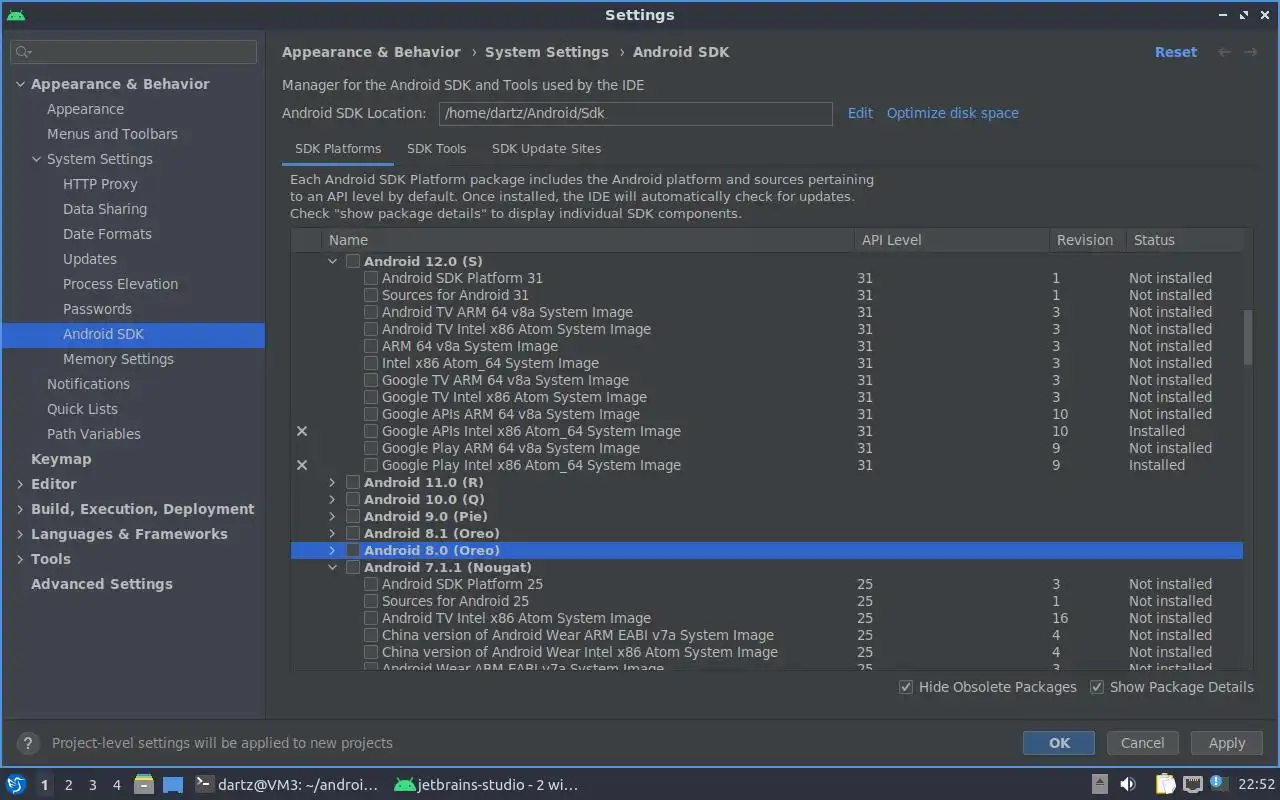
Task: Check the Android 11.0 (R) checkbox
Action: (353, 482)
